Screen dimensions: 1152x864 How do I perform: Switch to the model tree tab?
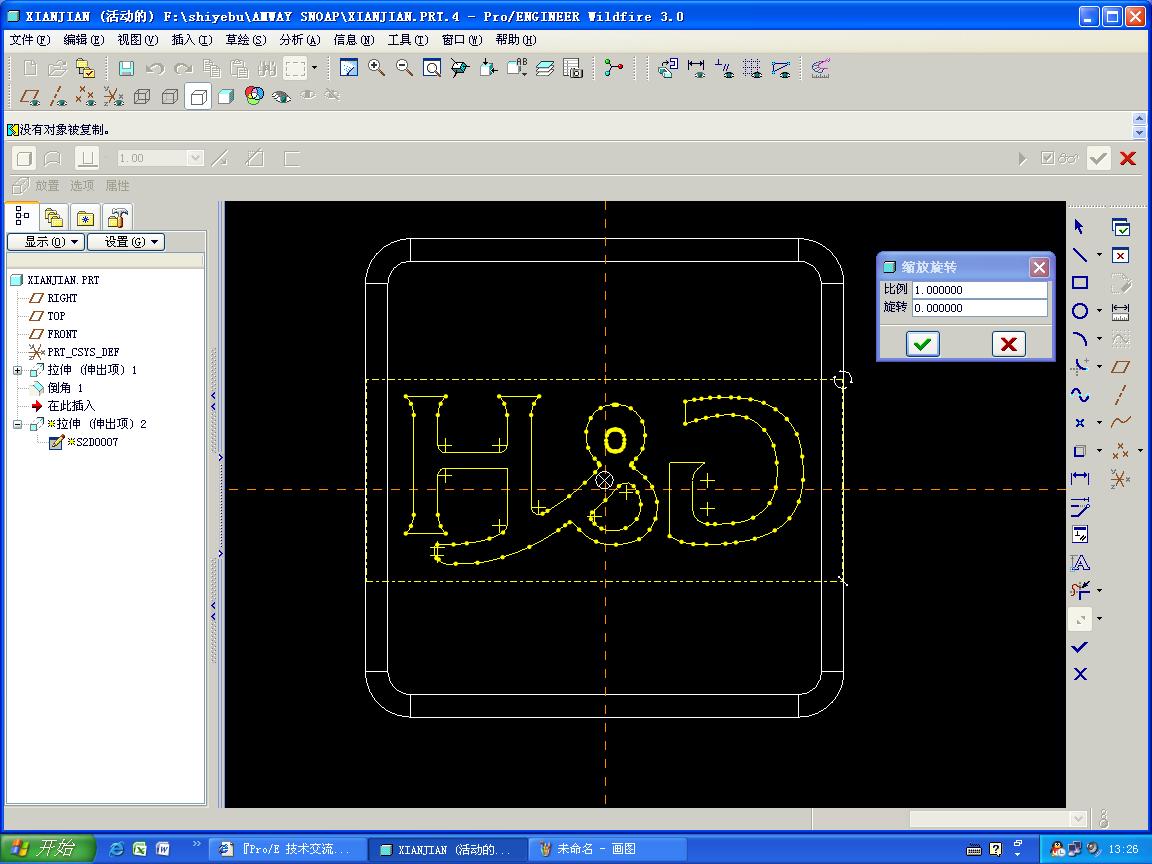point(22,216)
